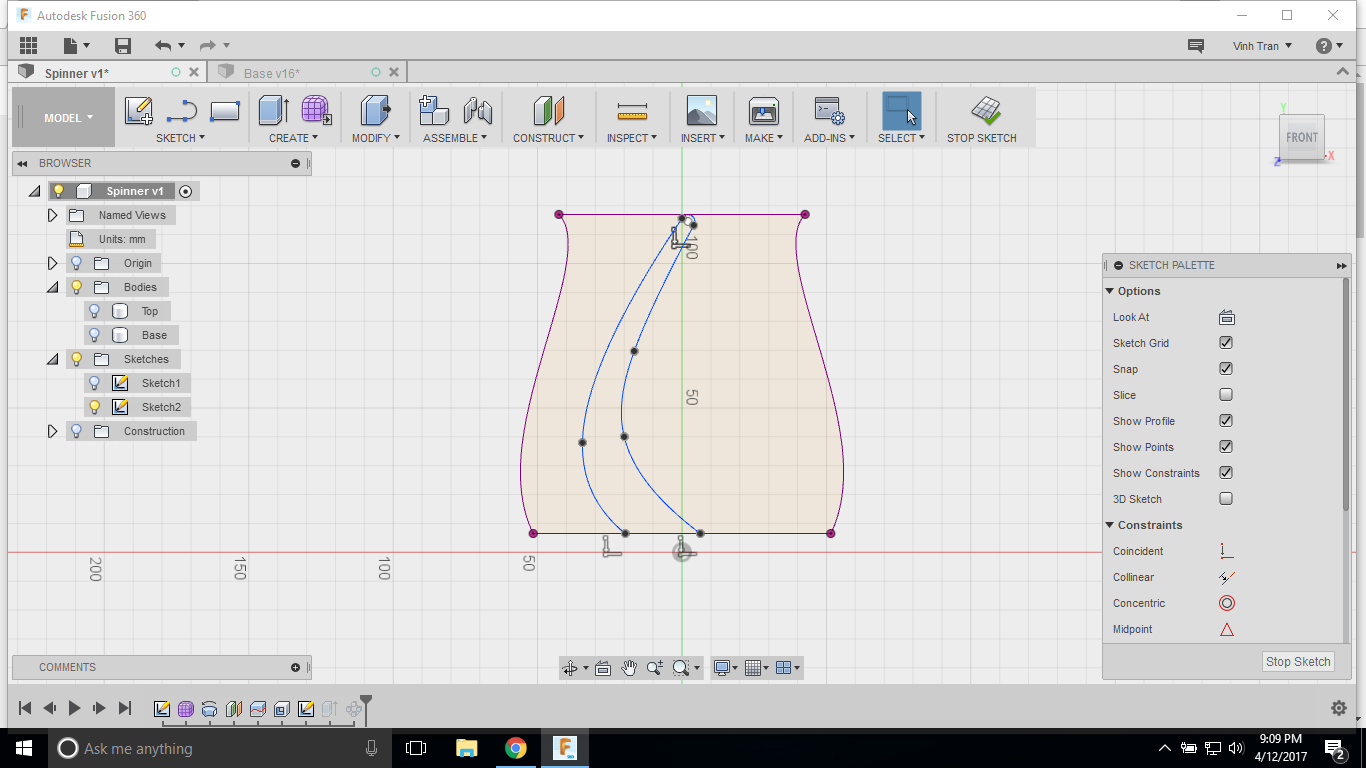Open the notifications comment icon

tap(1195, 46)
